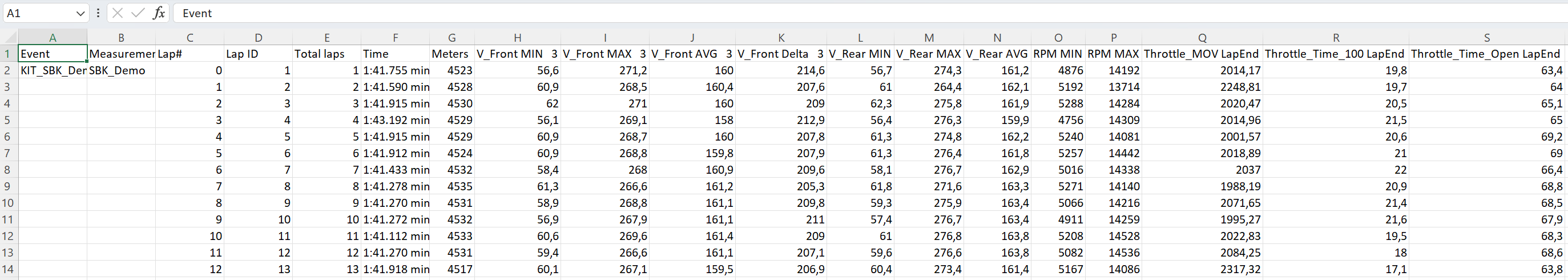
Task: Click the RPM MAX header cell
Action: 1112,54
